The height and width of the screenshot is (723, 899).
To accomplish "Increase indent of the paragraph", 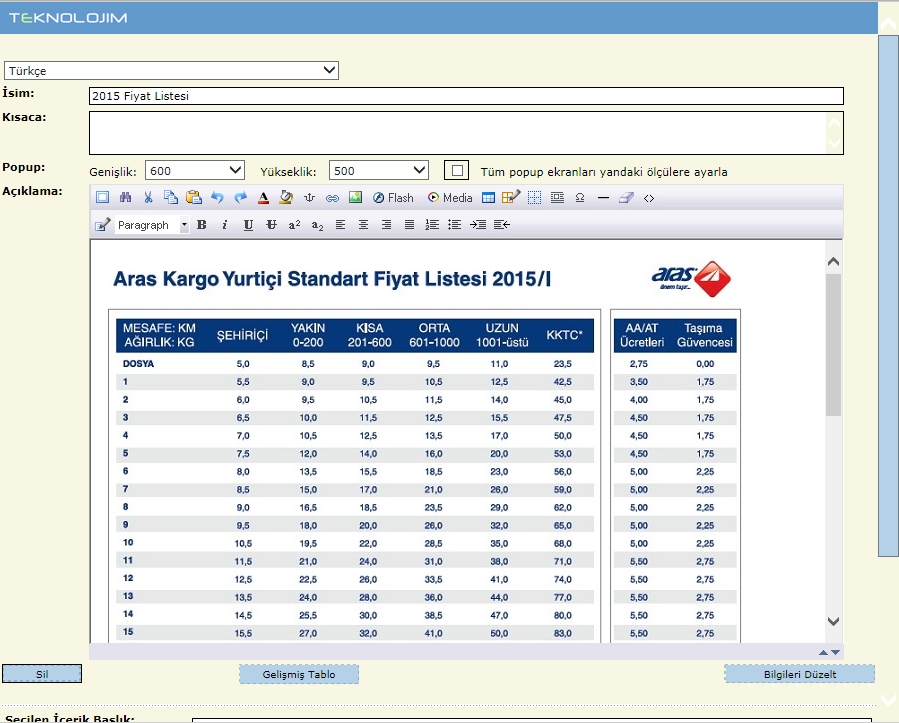I will pyautogui.click(x=478, y=225).
